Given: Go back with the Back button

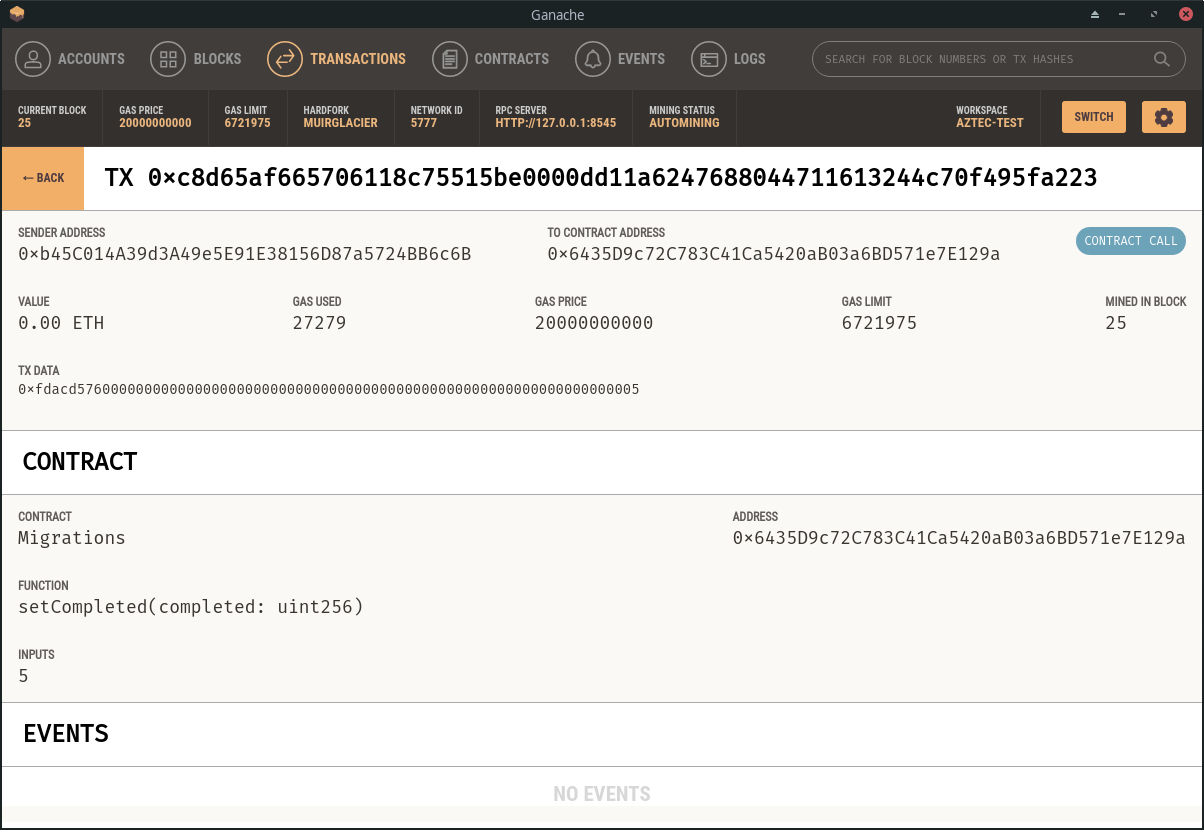Looking at the screenshot, I should click(x=43, y=178).
